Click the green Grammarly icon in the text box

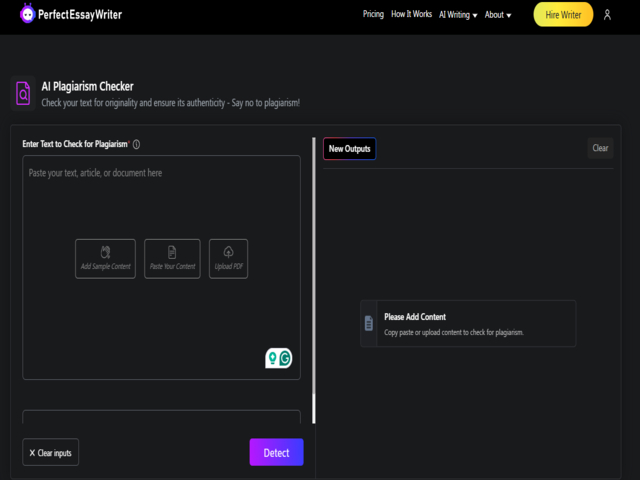pos(284,358)
